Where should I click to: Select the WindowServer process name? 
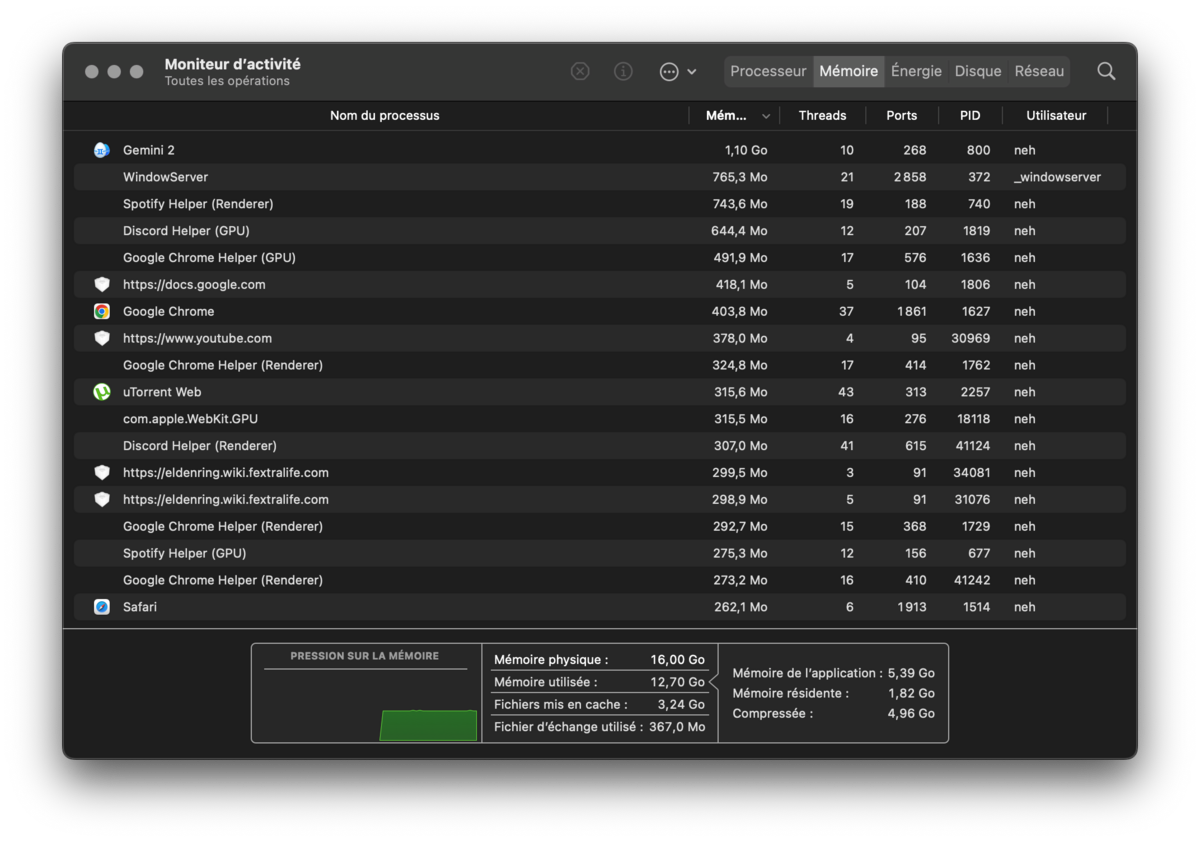pyautogui.click(x=166, y=177)
